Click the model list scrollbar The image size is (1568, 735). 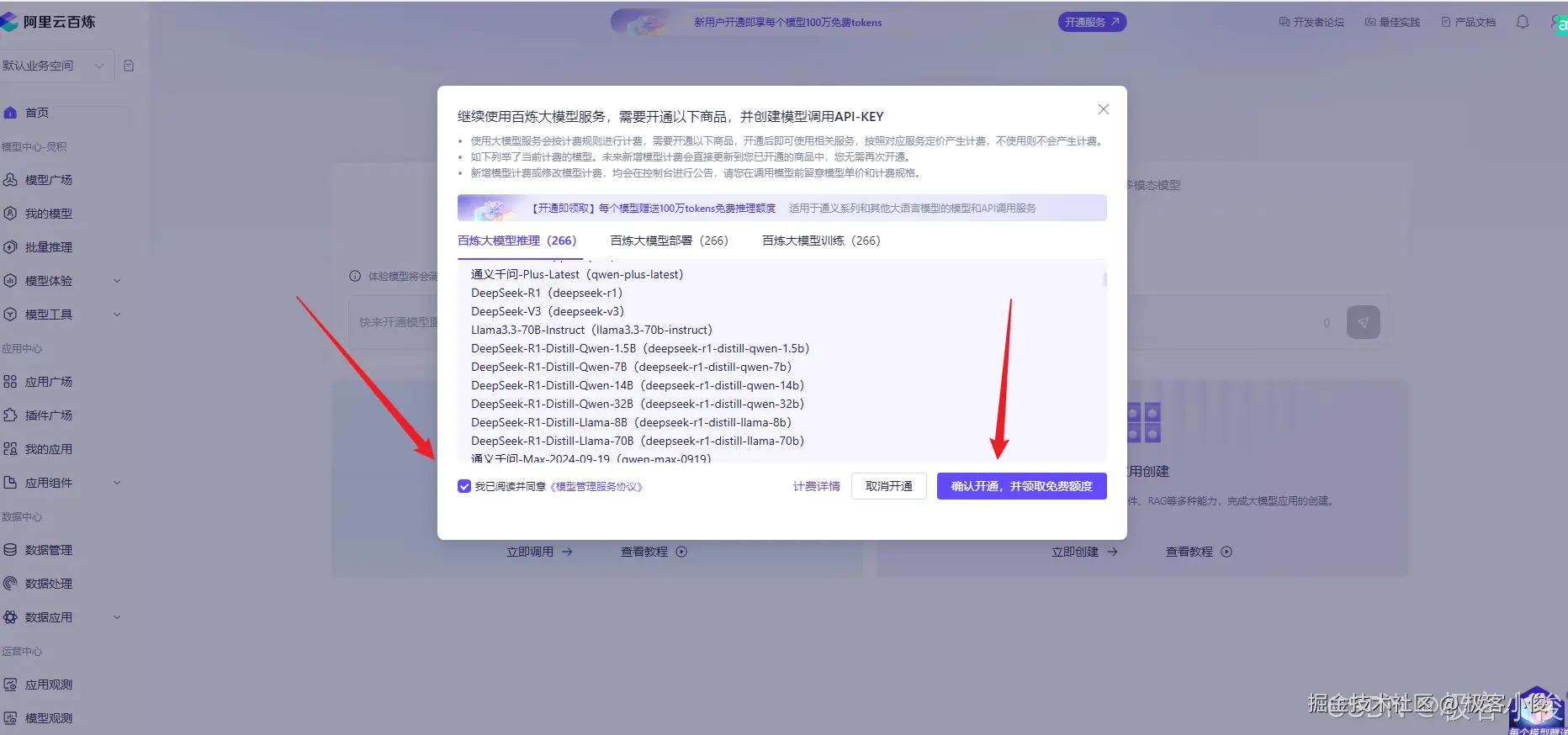pos(1104,279)
